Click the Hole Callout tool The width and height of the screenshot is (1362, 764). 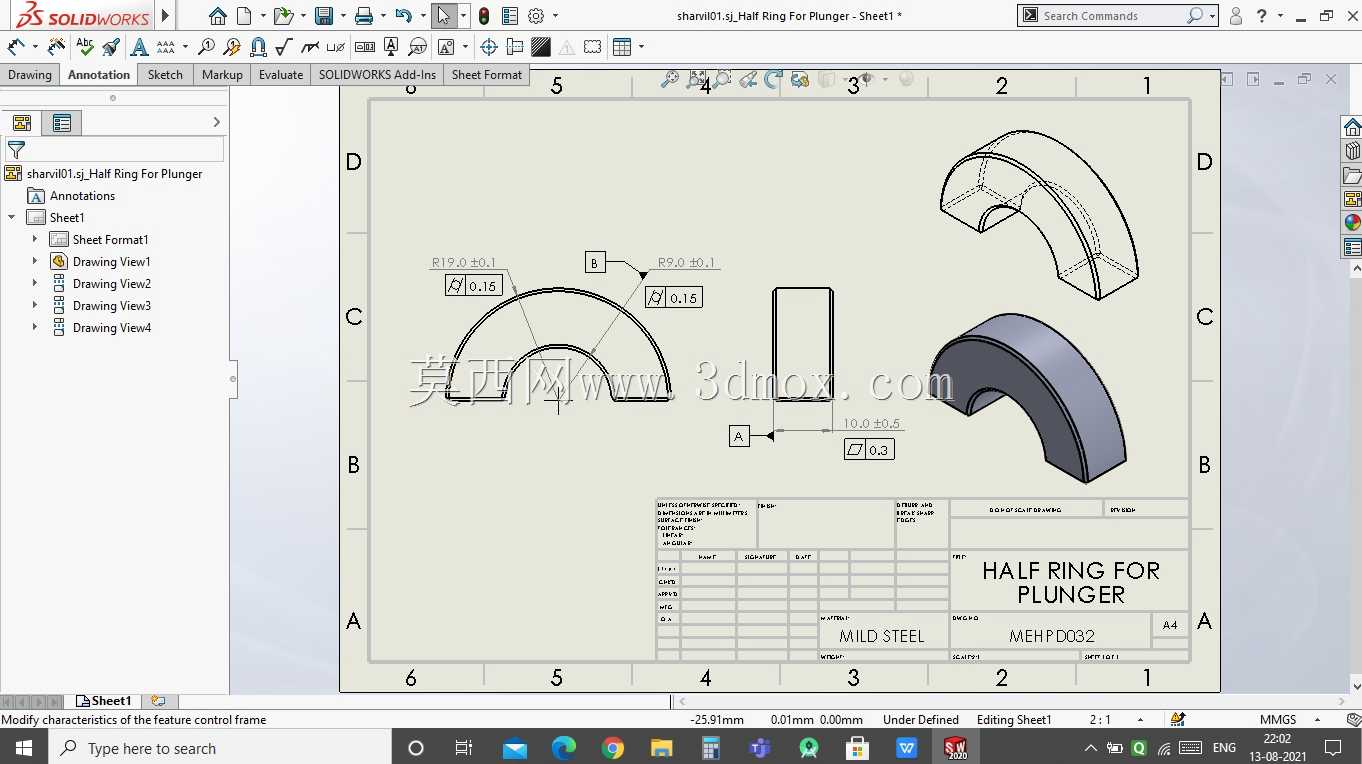336,46
